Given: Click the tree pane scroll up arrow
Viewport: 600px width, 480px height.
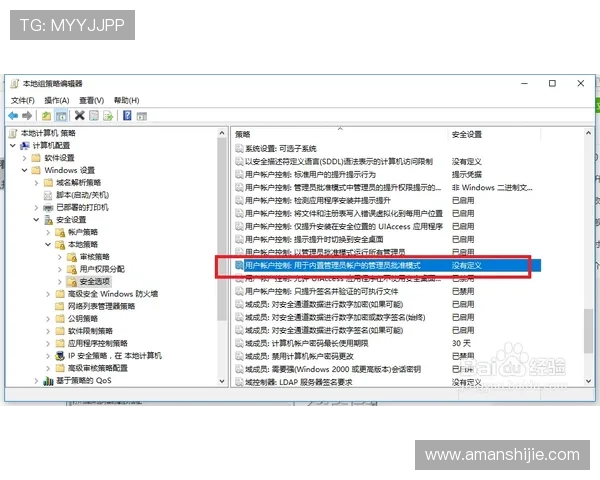Looking at the screenshot, I should 222,133.
